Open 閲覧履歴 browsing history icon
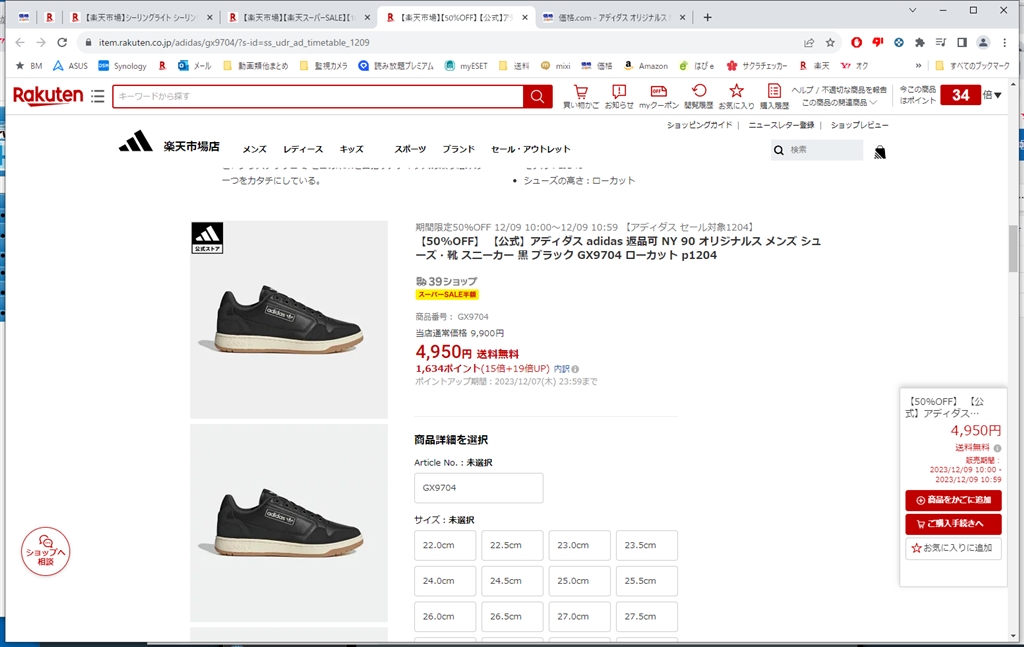 699,97
